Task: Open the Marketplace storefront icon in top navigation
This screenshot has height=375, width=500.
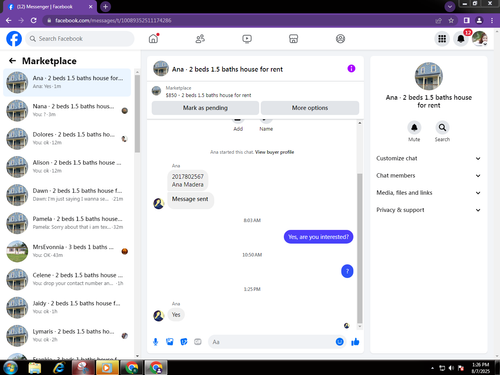Action: pyautogui.click(x=293, y=39)
